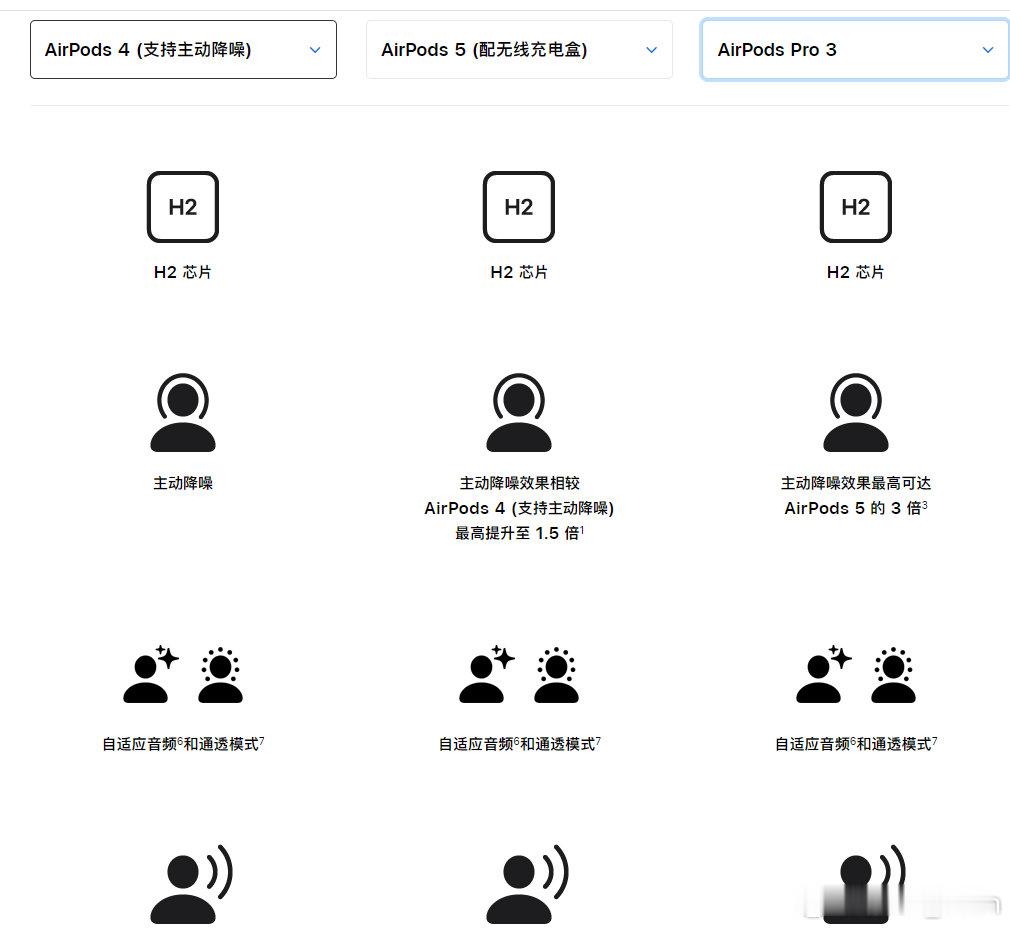
Task: Click 自适应音频和通透模式 label under AirPods 5
Action: pos(519,744)
